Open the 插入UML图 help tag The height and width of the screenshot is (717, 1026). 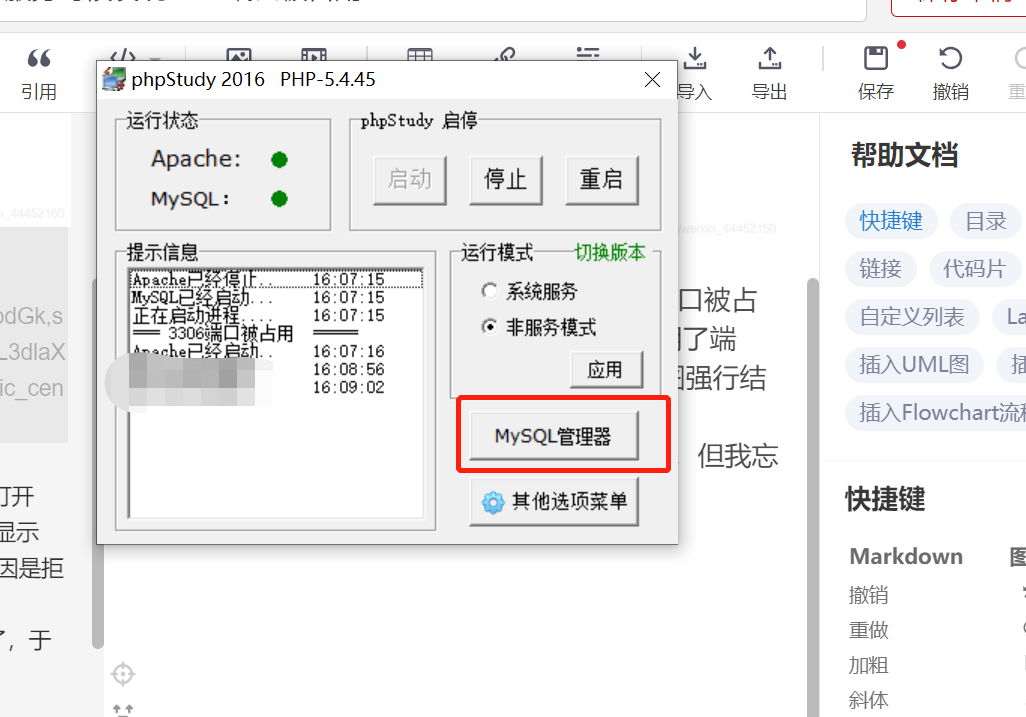(x=914, y=364)
